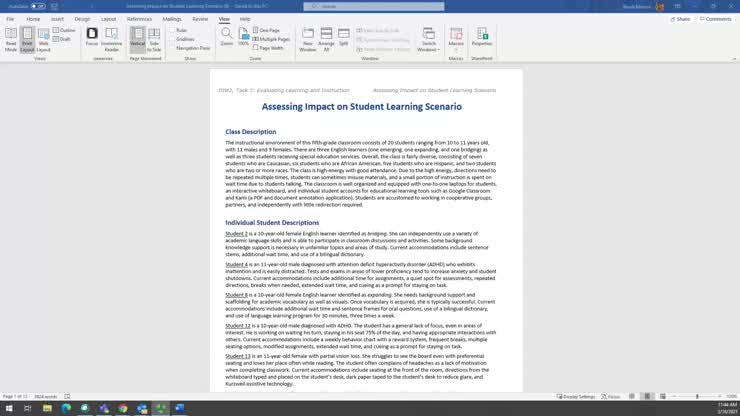This screenshot has width=740, height=416.
Task: Open the Comments pane button
Action: [x=716, y=19]
